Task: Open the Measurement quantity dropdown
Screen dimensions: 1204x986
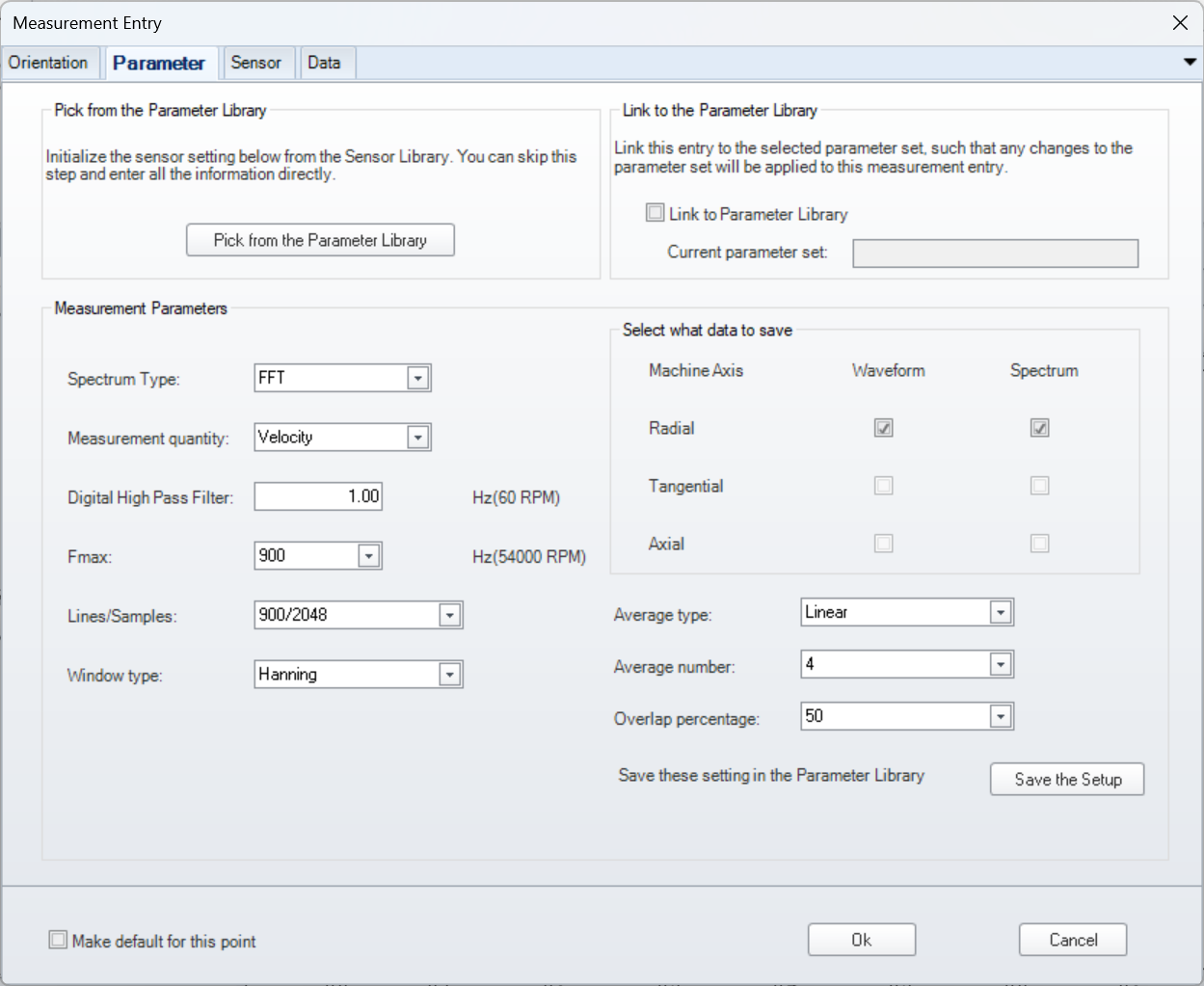Action: coord(418,438)
